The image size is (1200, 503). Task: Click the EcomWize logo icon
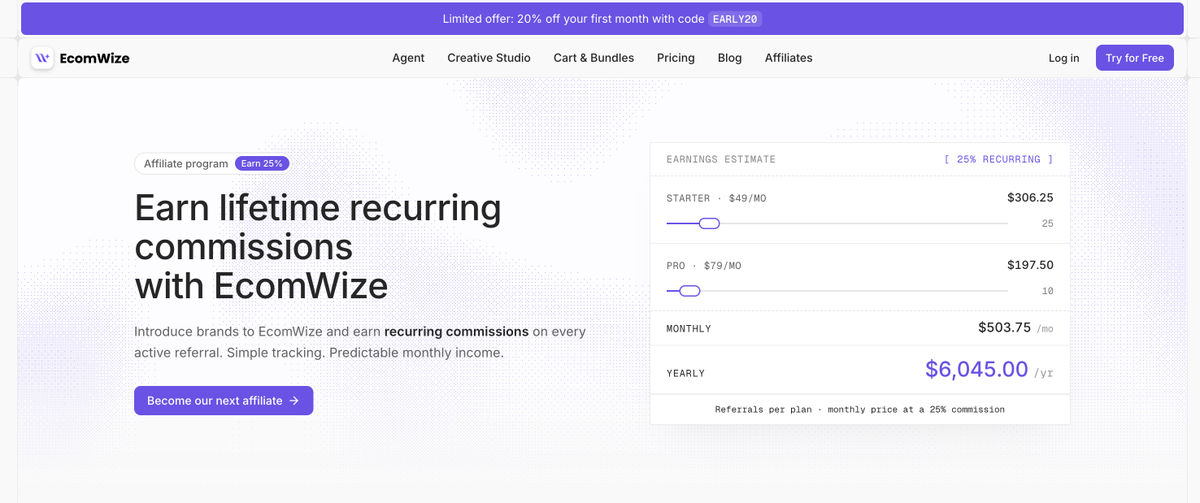(x=42, y=58)
